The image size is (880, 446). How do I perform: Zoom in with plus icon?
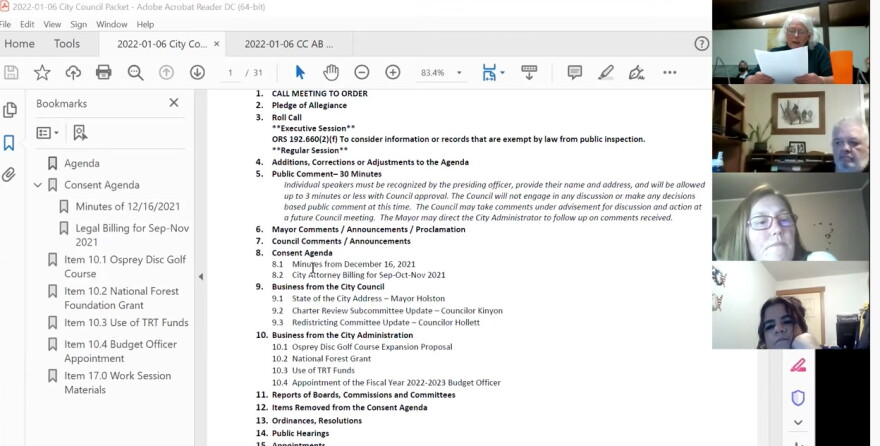[393, 72]
